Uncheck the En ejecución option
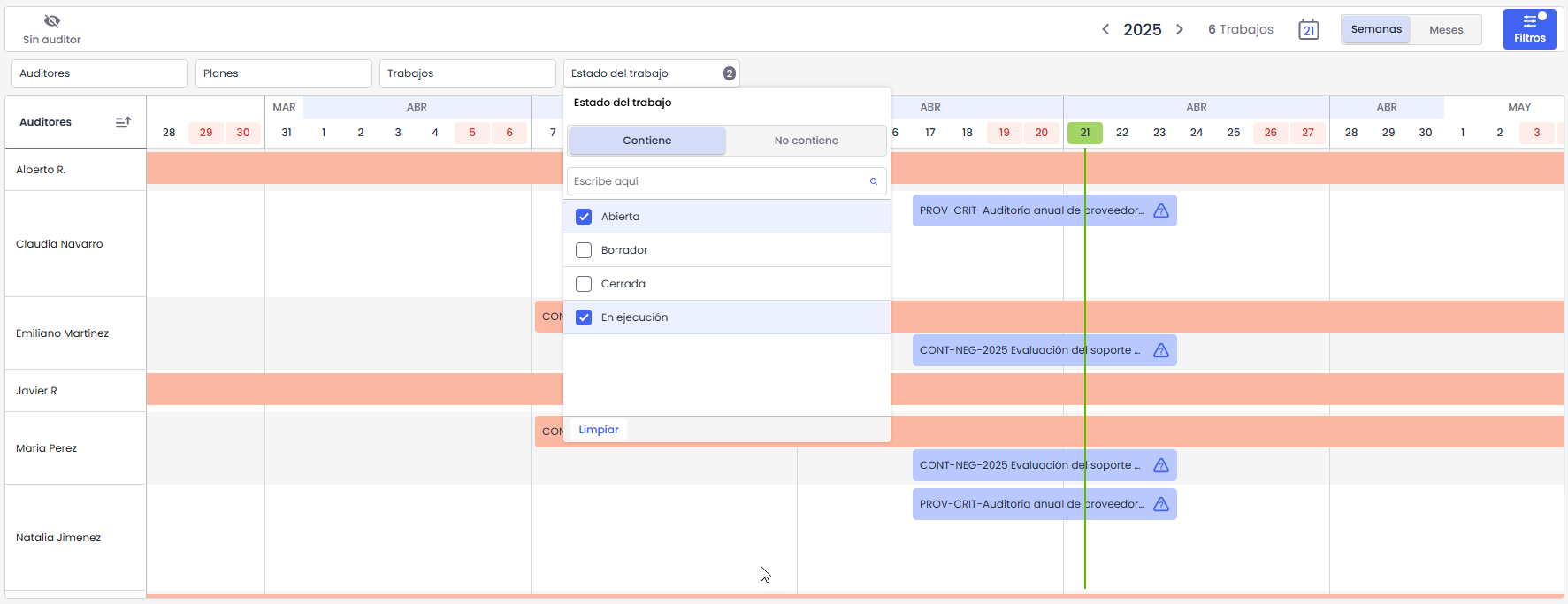1568x604 pixels. click(x=584, y=317)
